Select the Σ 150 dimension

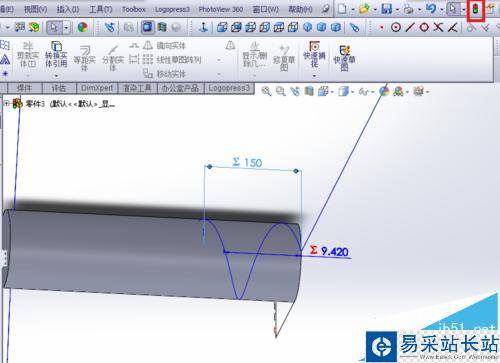click(x=247, y=163)
